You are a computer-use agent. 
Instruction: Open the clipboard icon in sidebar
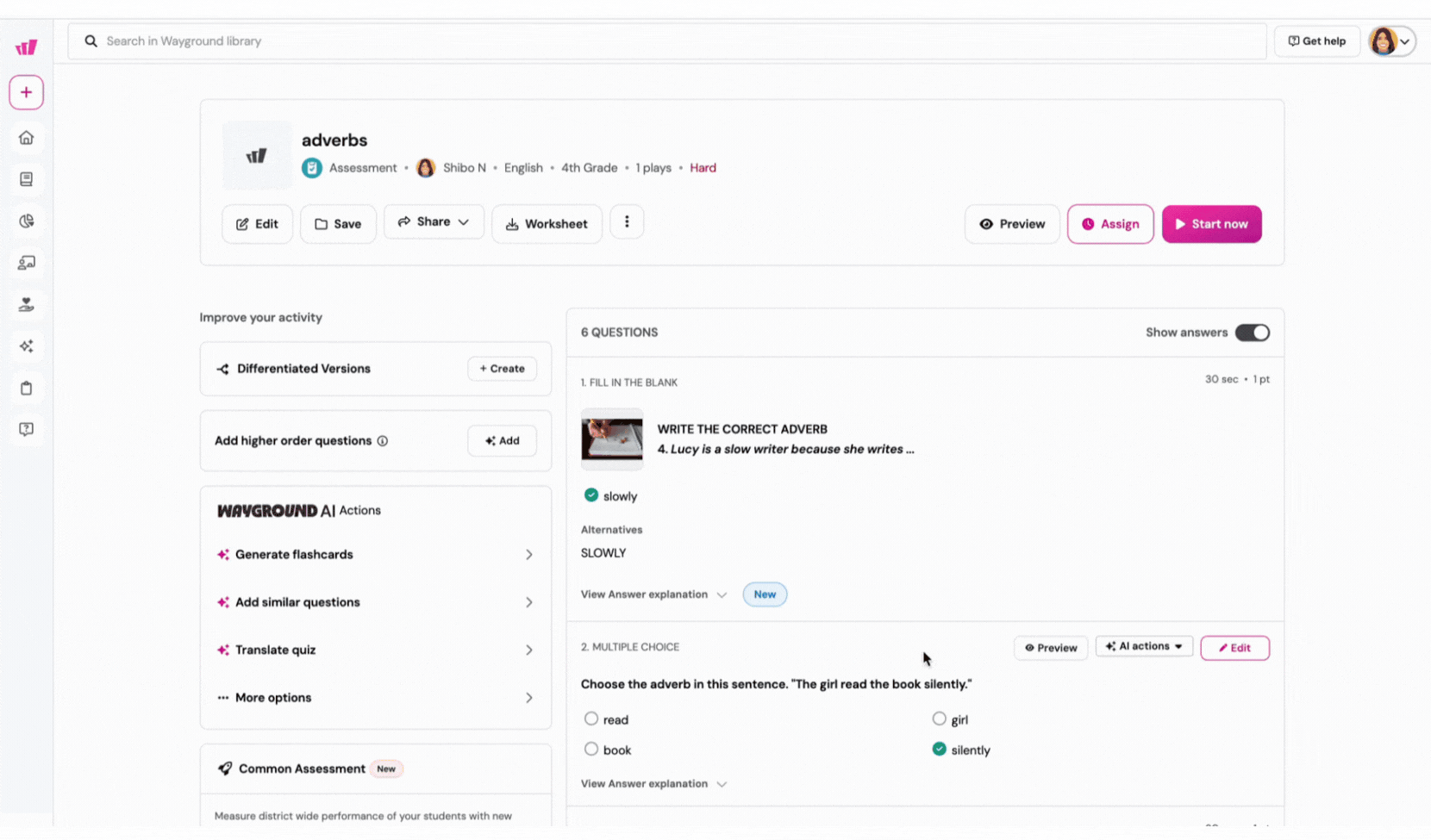coord(26,388)
